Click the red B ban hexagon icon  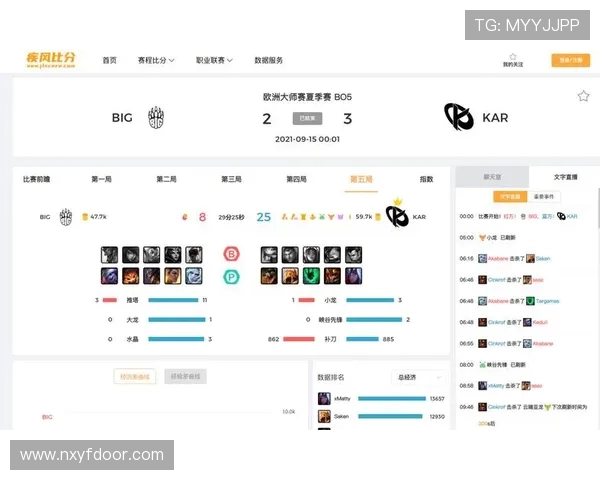click(x=231, y=254)
